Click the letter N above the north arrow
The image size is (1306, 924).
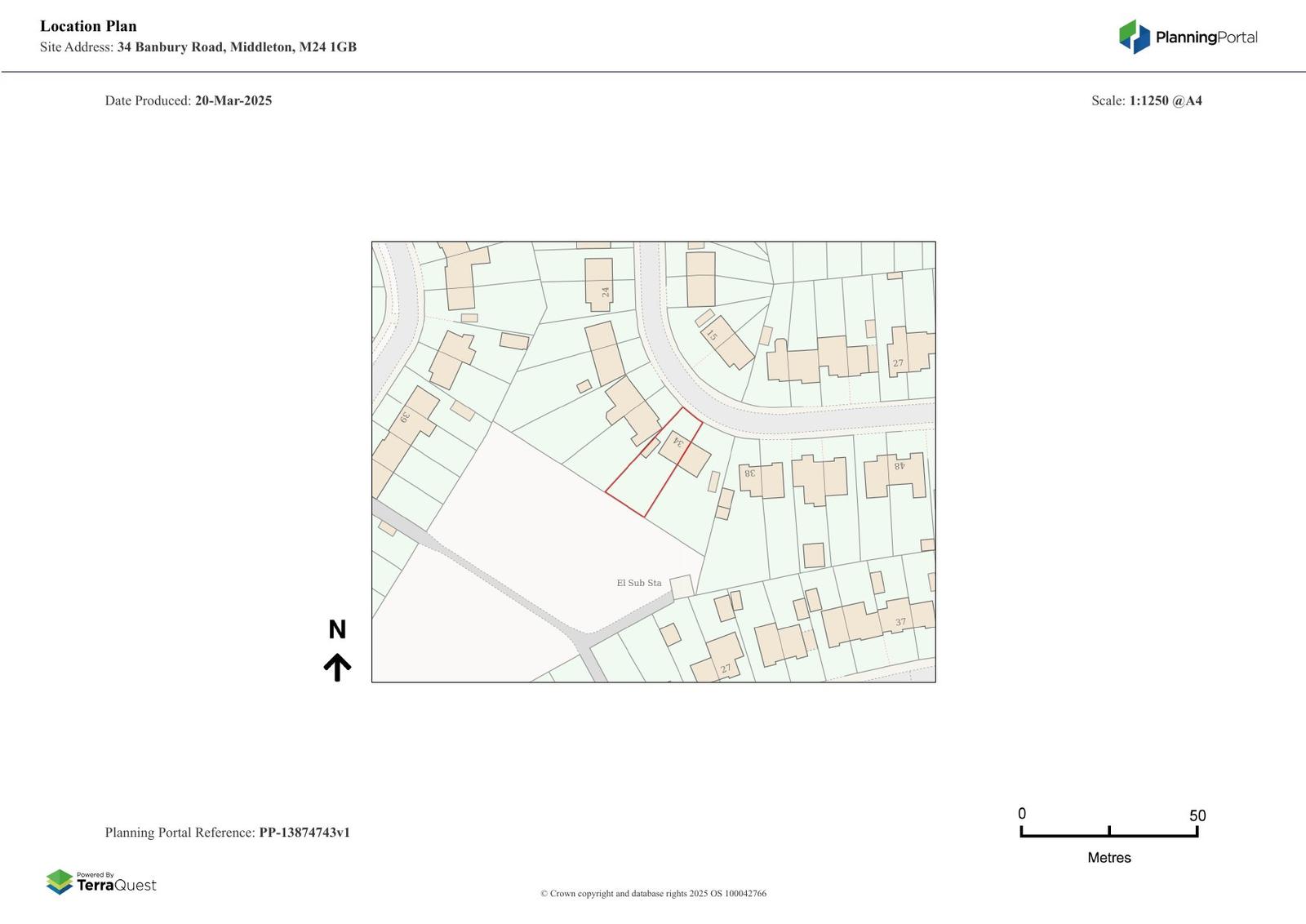337,629
